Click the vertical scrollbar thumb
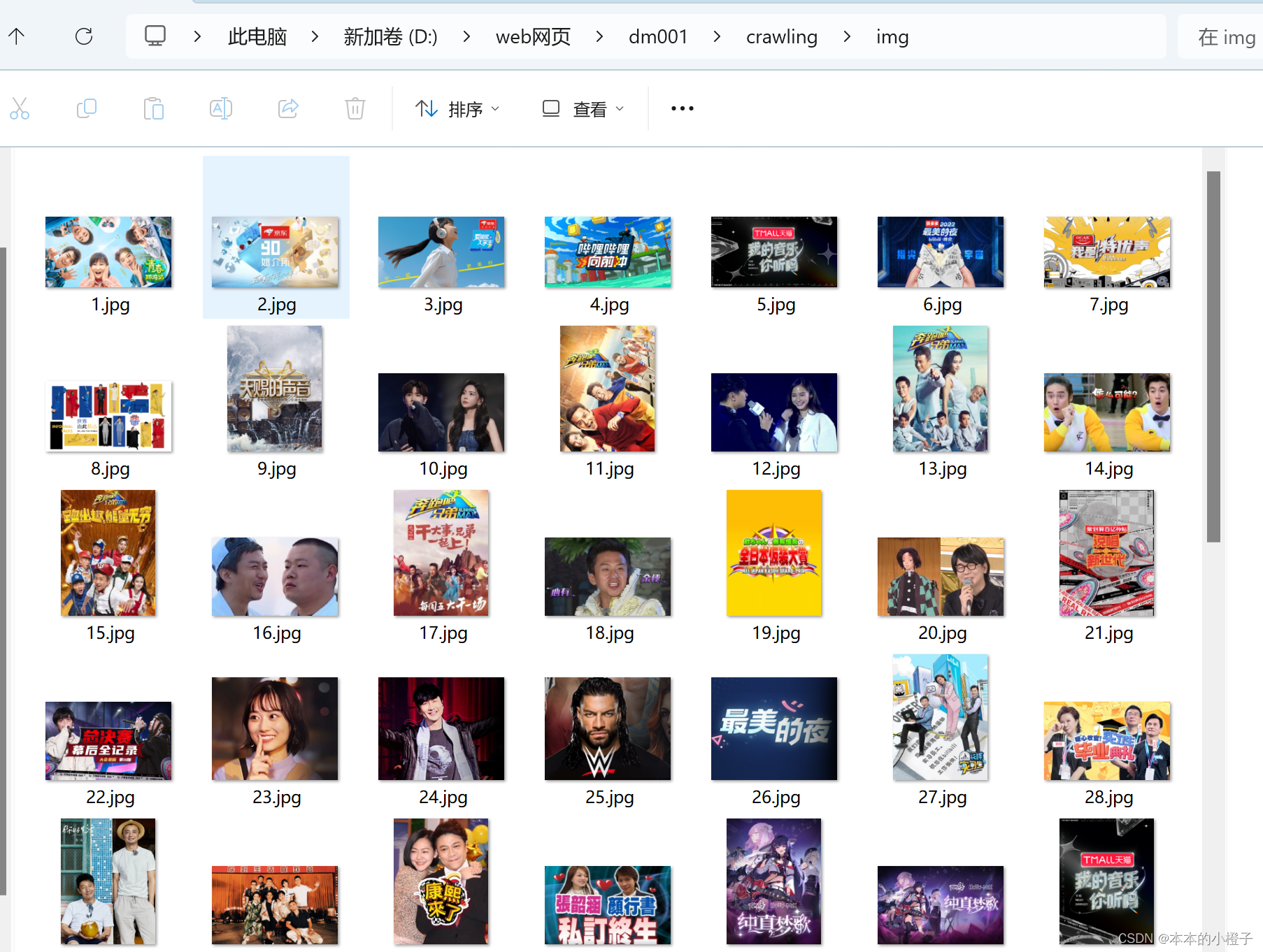Image resolution: width=1263 pixels, height=952 pixels. [x=1213, y=356]
